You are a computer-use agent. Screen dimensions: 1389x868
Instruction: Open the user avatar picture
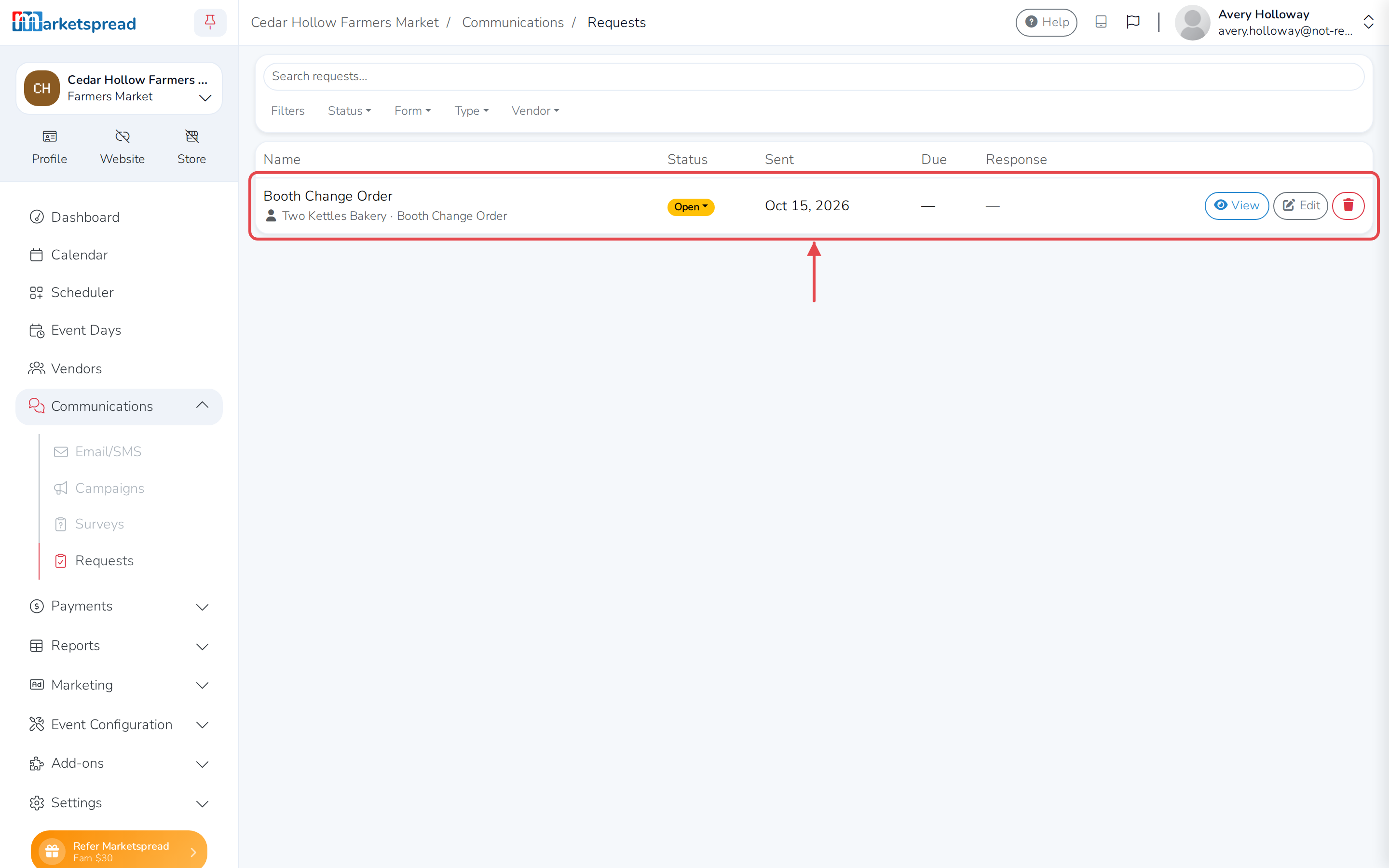[x=1192, y=22]
